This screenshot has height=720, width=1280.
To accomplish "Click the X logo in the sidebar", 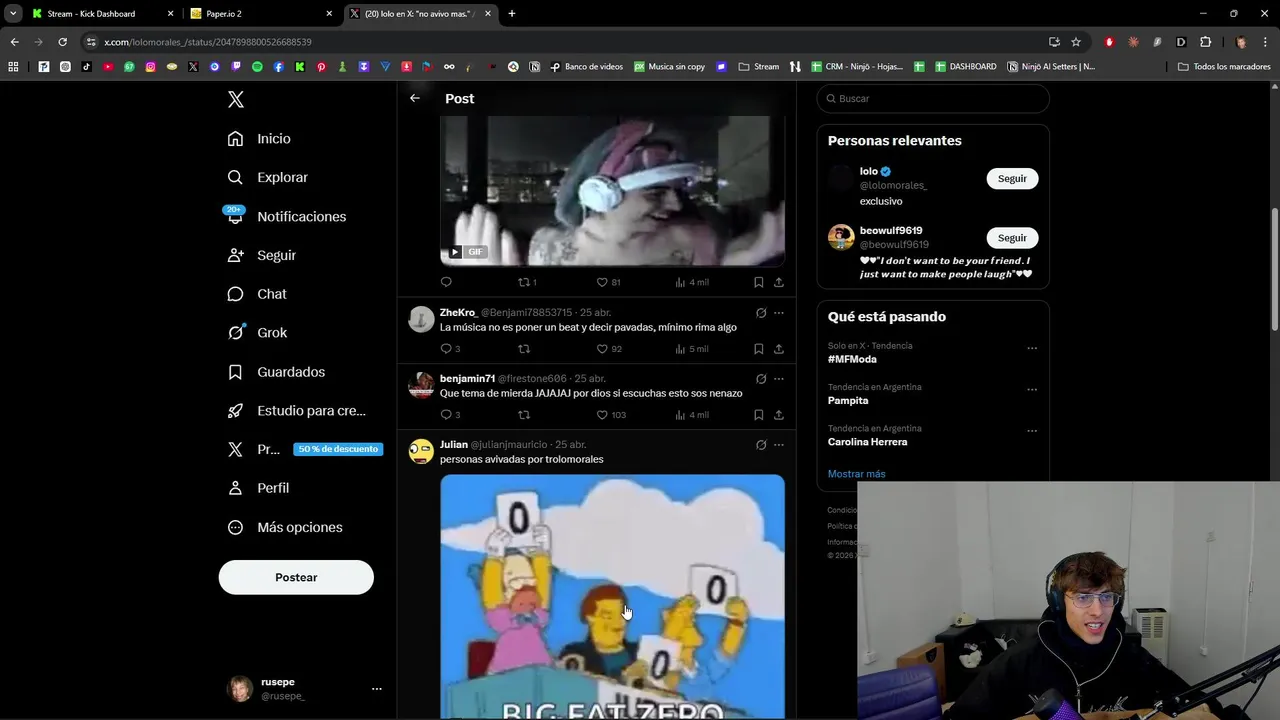I will [x=236, y=99].
